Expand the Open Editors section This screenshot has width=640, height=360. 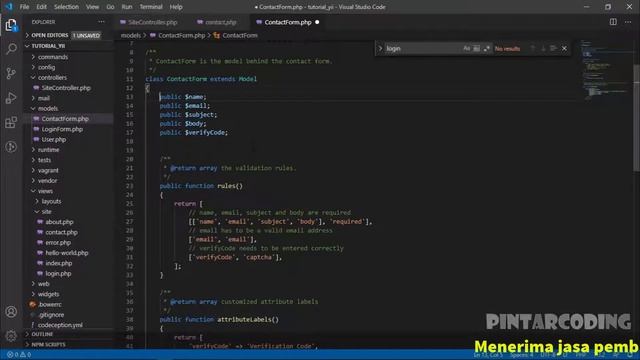[68, 36]
